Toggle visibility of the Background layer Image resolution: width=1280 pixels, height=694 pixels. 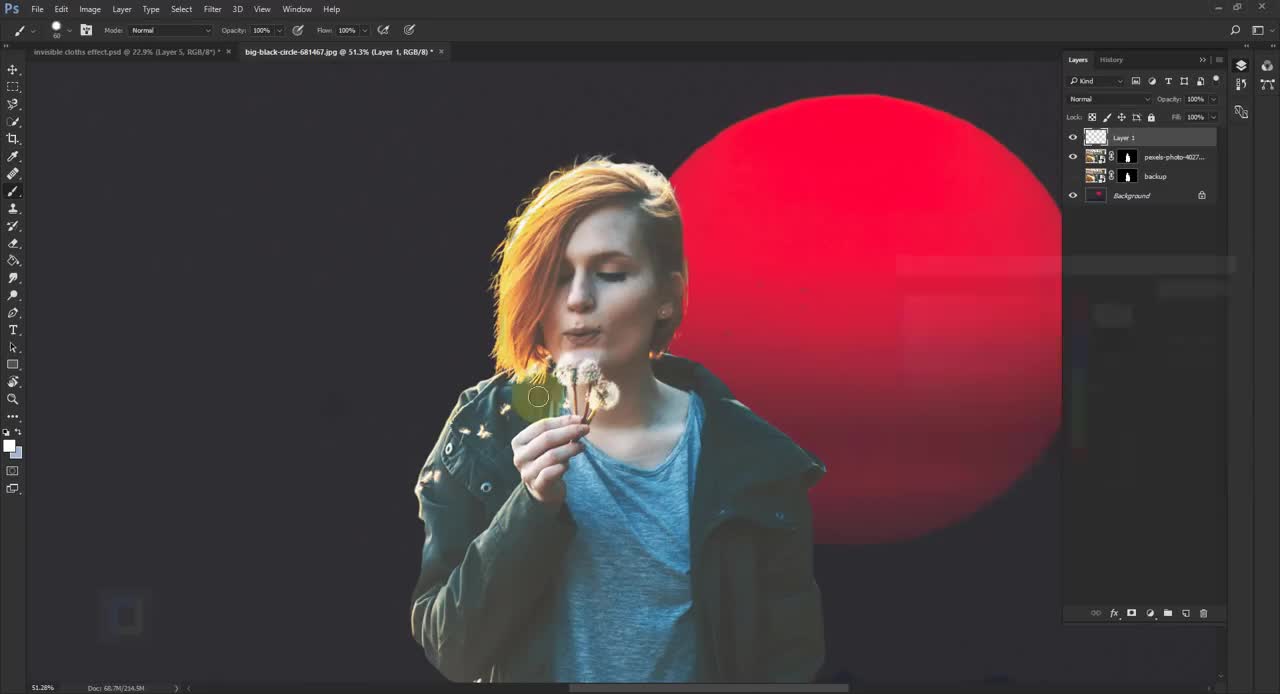point(1073,196)
